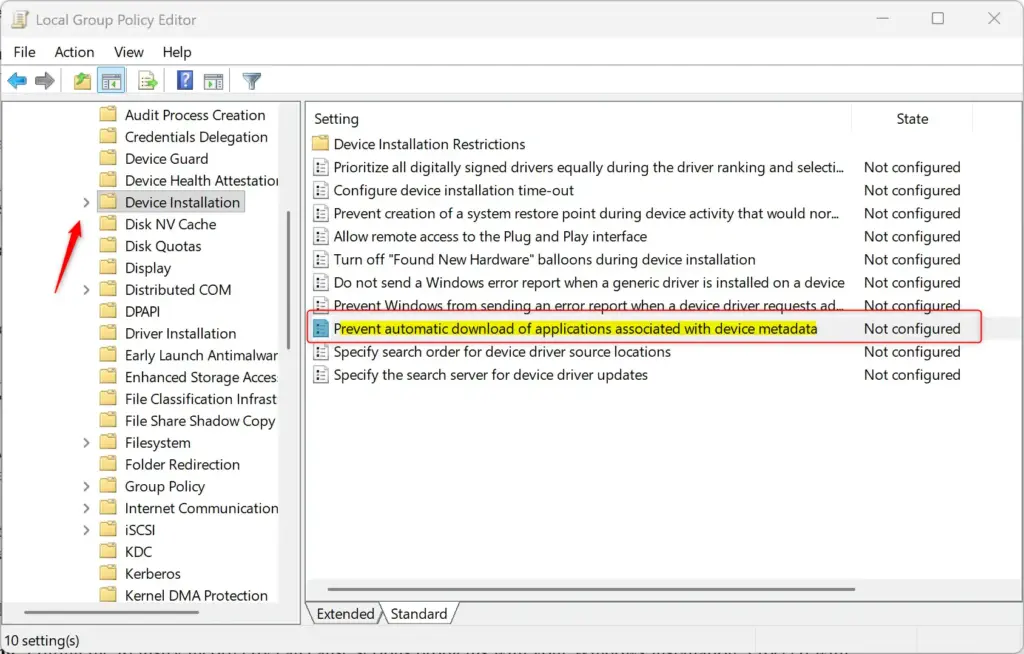Select Device Health Attestation folder

tap(201, 180)
